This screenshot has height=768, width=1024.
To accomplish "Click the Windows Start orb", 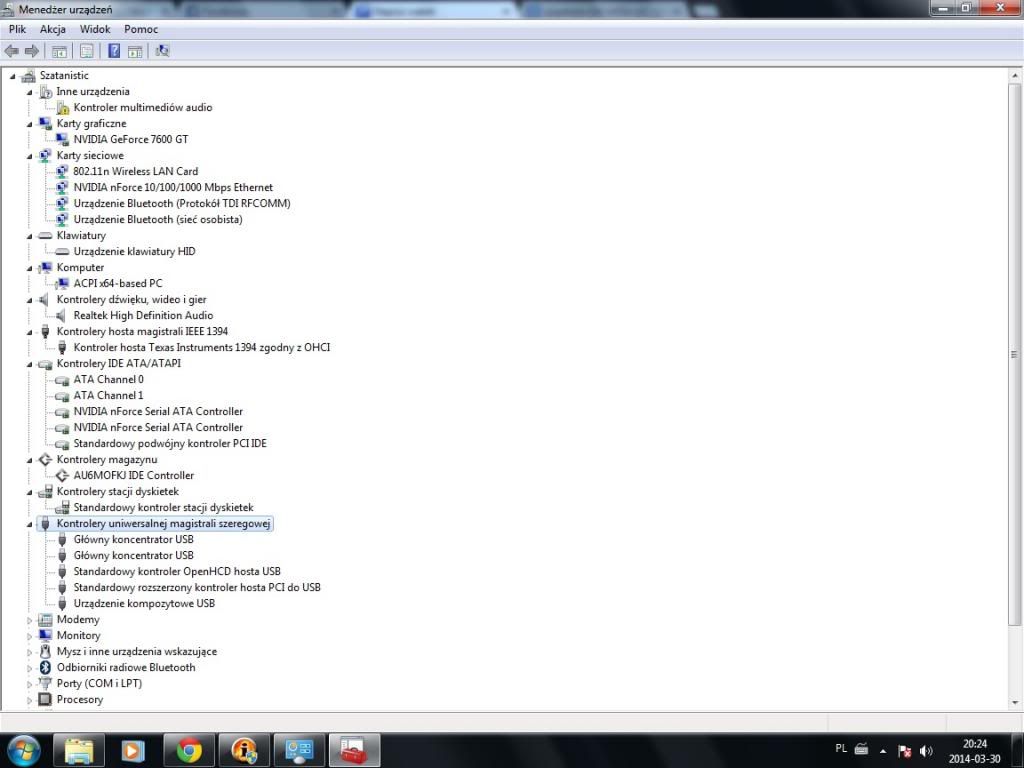I will pos(22,750).
